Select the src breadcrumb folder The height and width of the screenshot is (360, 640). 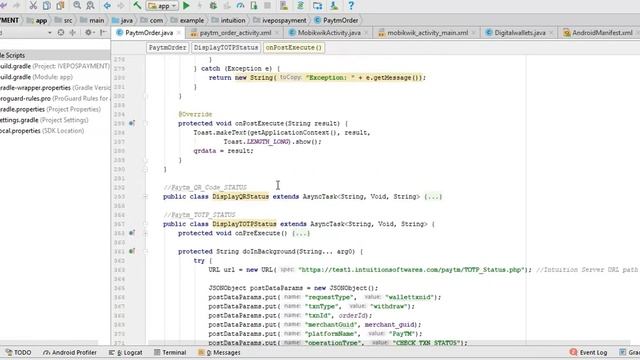(64, 20)
